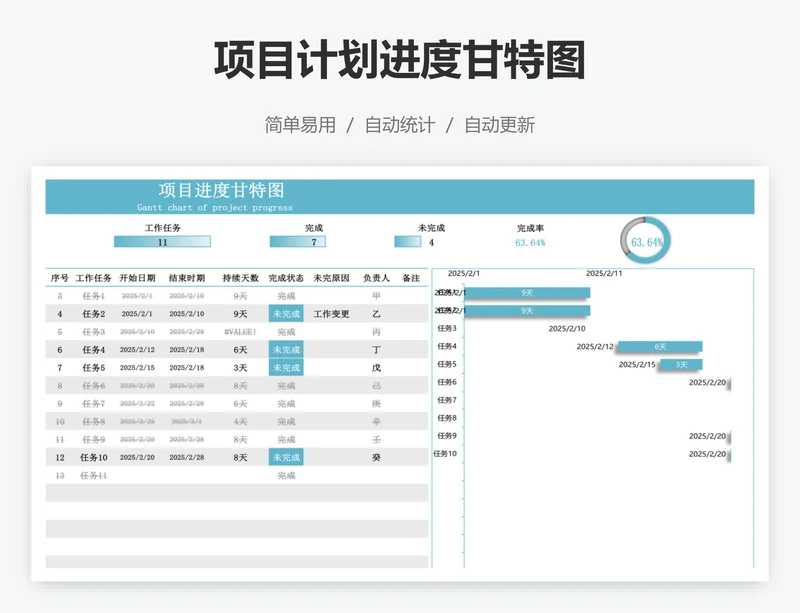This screenshot has width=800, height=613.
Task: Click the sheet title 项目进度甘特图
Action: point(221,190)
